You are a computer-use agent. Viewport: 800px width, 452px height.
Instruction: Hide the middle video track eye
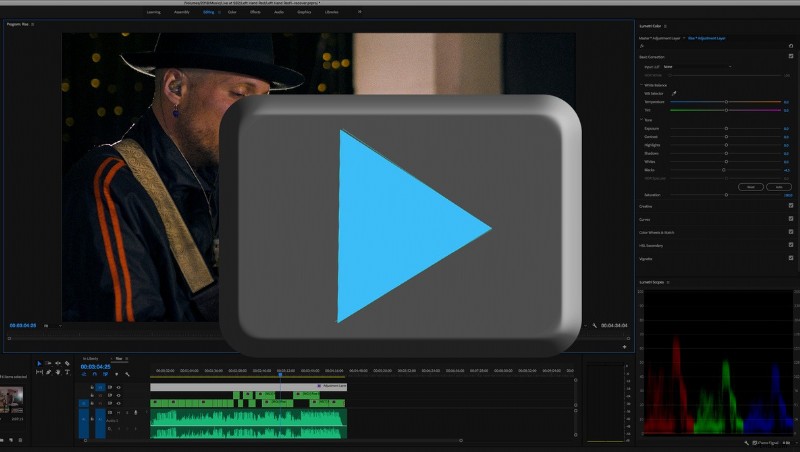[118, 395]
